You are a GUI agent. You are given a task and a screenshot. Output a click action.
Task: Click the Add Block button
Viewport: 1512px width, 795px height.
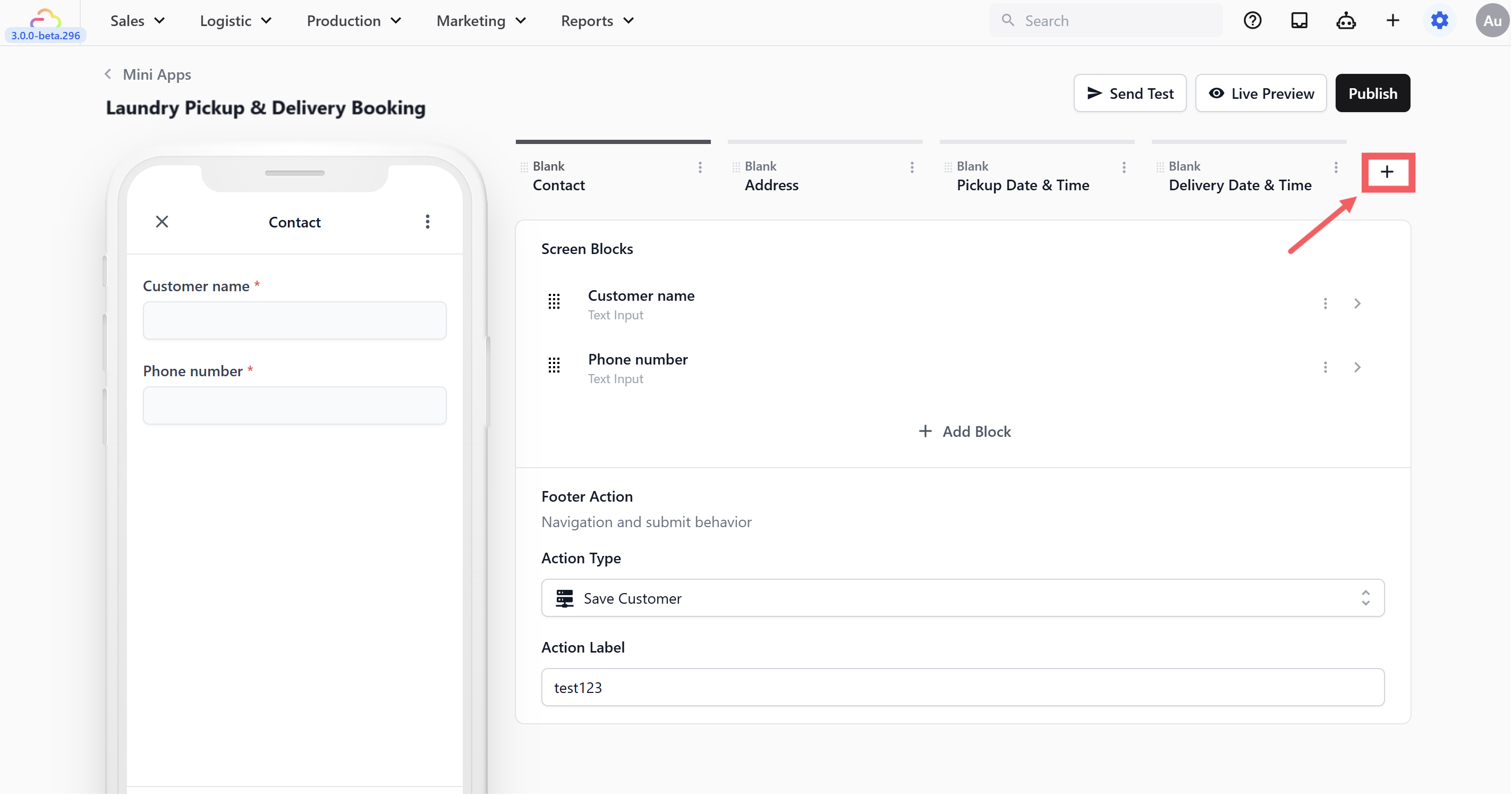pyautogui.click(x=964, y=432)
